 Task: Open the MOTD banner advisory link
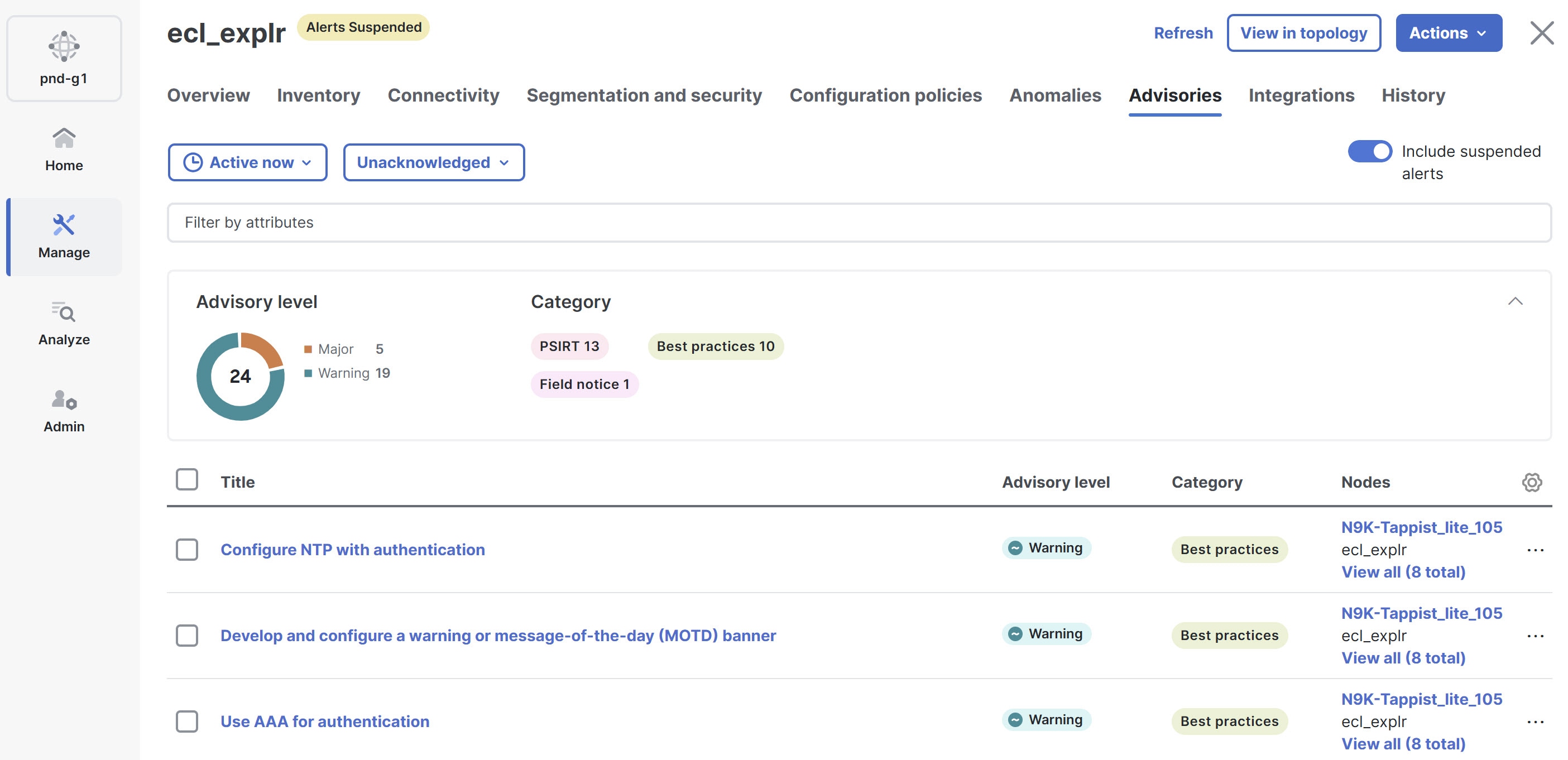tap(498, 635)
